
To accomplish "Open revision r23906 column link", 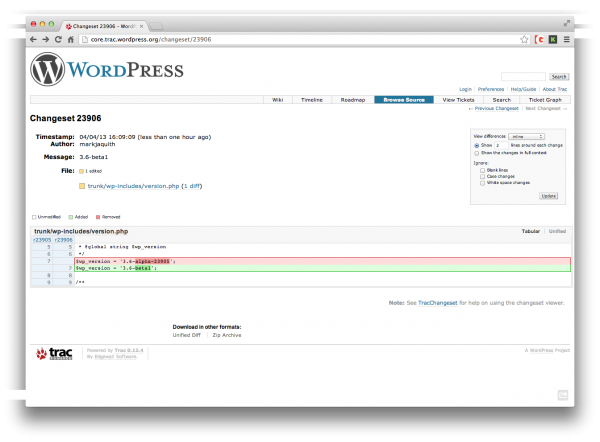I will pos(64,240).
